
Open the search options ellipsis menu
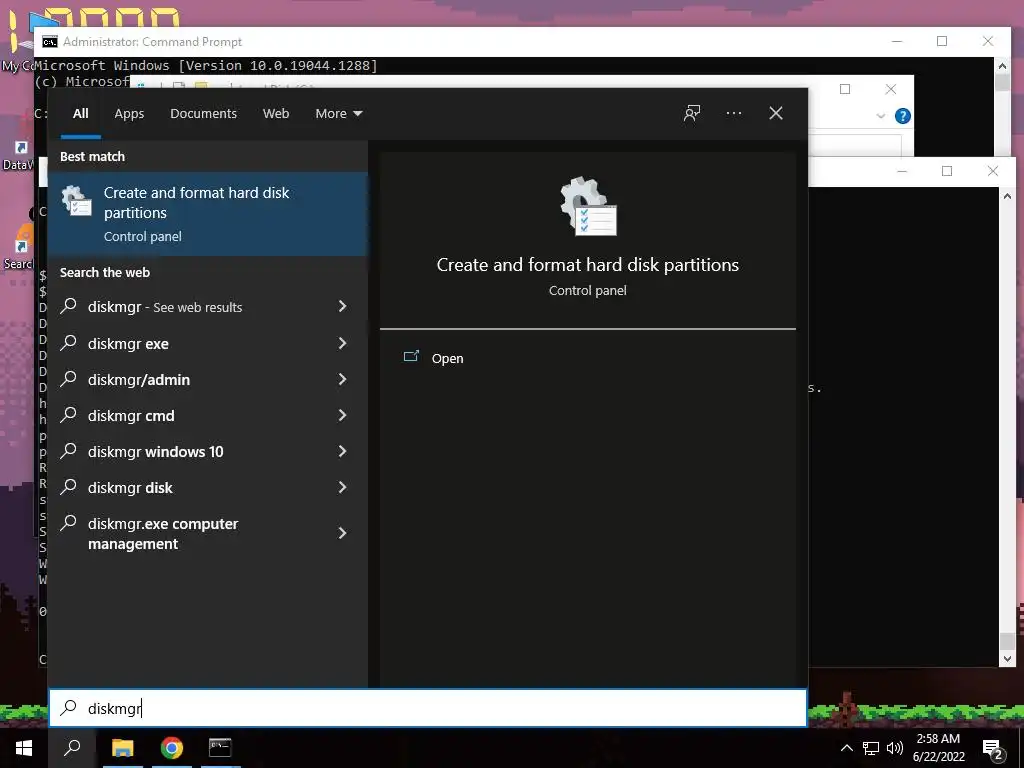coord(733,113)
